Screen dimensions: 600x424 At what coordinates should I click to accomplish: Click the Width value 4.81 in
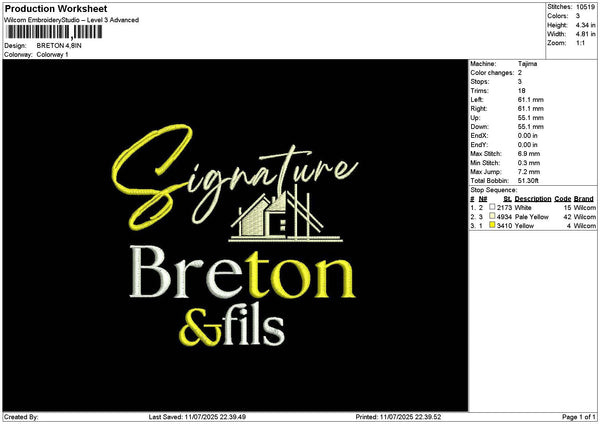(x=585, y=34)
